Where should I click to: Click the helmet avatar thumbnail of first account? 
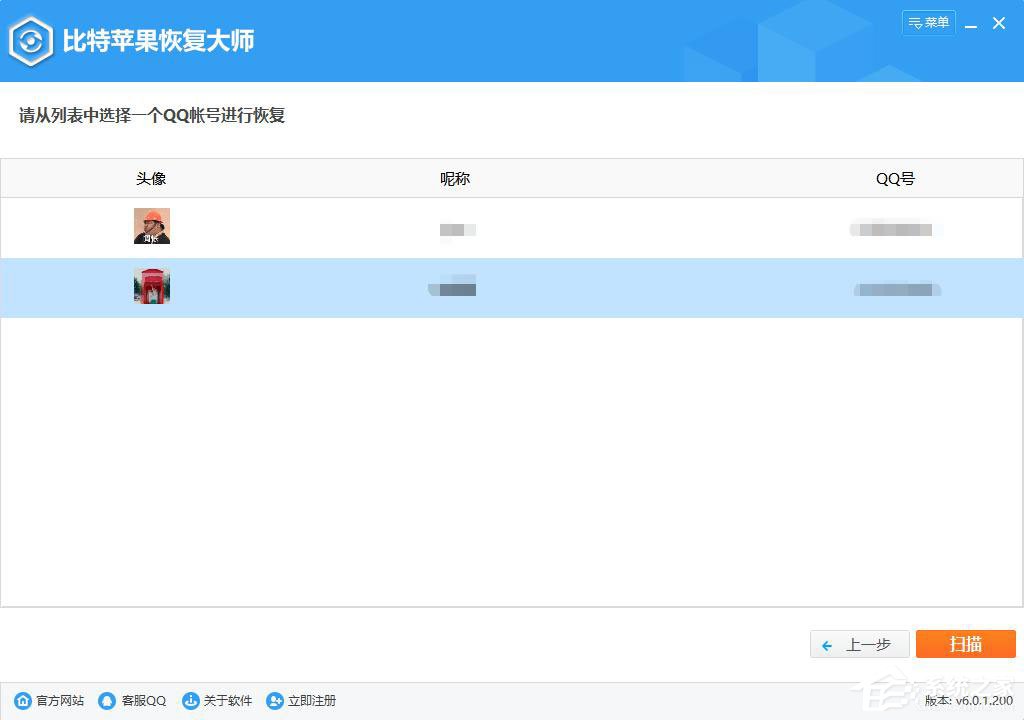pos(151,225)
